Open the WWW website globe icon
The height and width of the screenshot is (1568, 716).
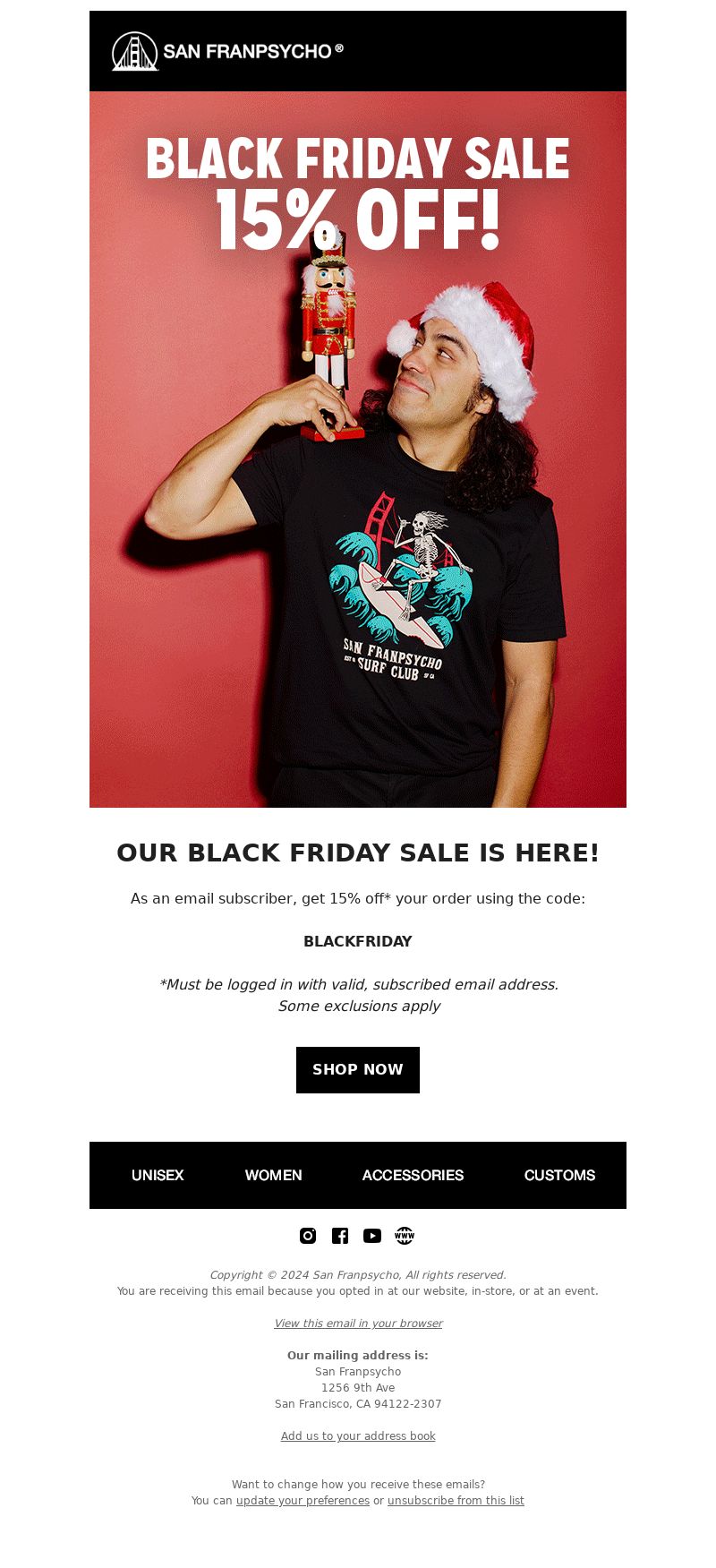click(x=405, y=1236)
